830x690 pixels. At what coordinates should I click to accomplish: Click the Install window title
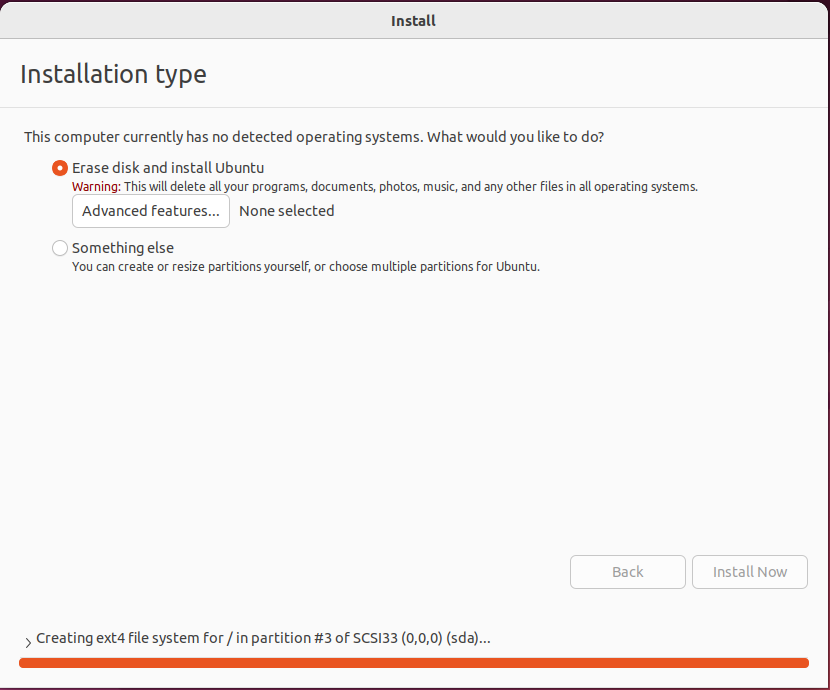coord(413,21)
